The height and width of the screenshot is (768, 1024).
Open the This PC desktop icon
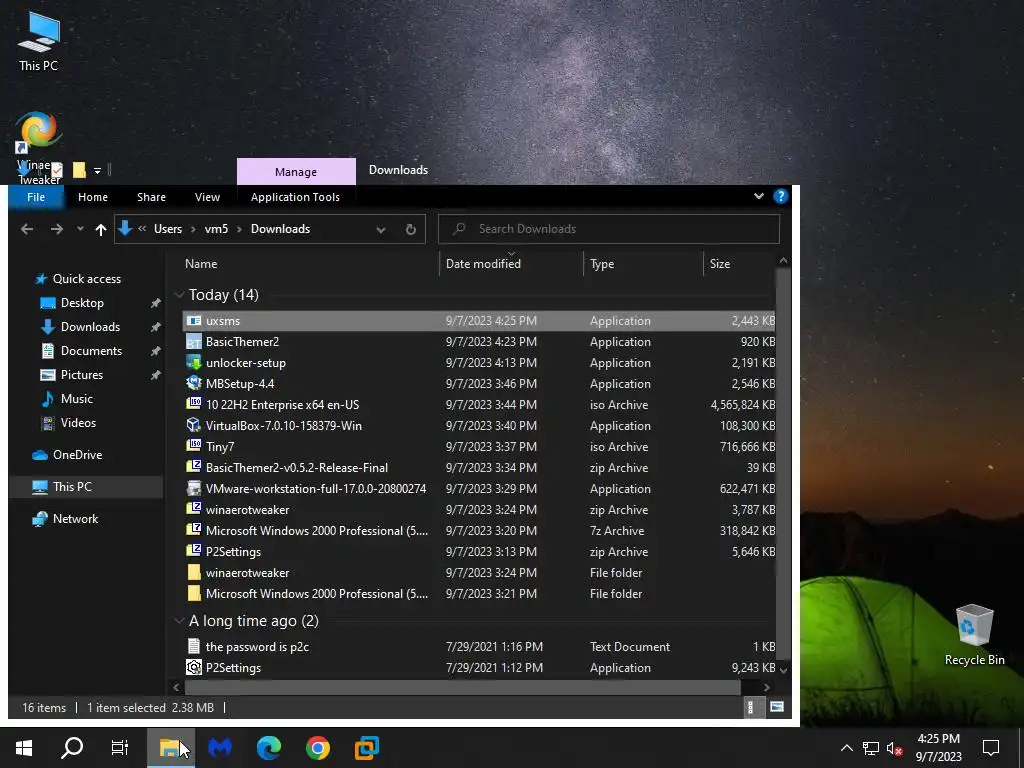(x=39, y=41)
